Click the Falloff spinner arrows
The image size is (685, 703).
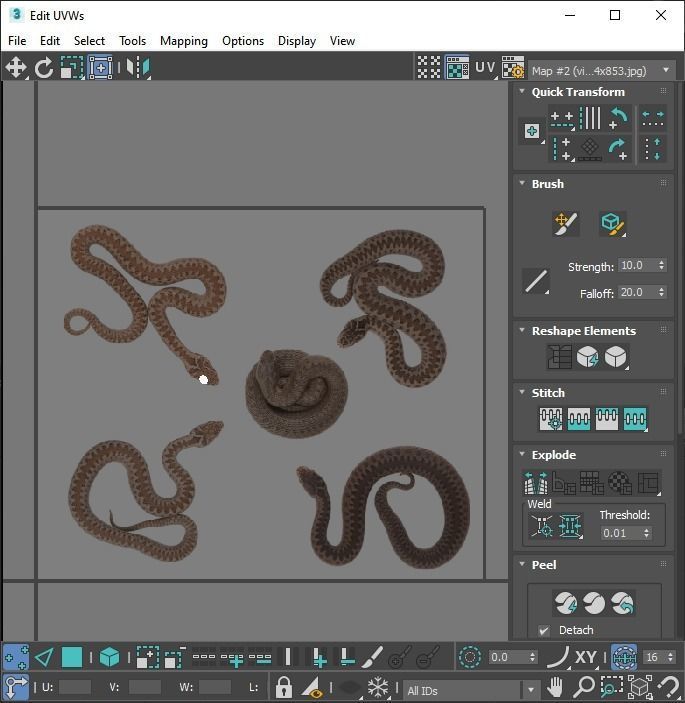661,292
